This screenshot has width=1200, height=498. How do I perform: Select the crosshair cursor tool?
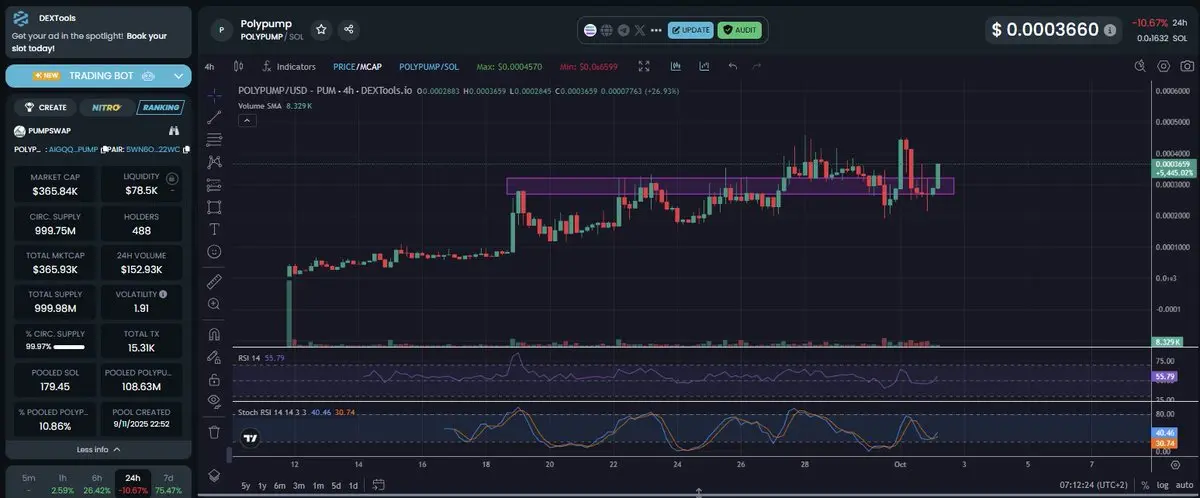click(214, 95)
